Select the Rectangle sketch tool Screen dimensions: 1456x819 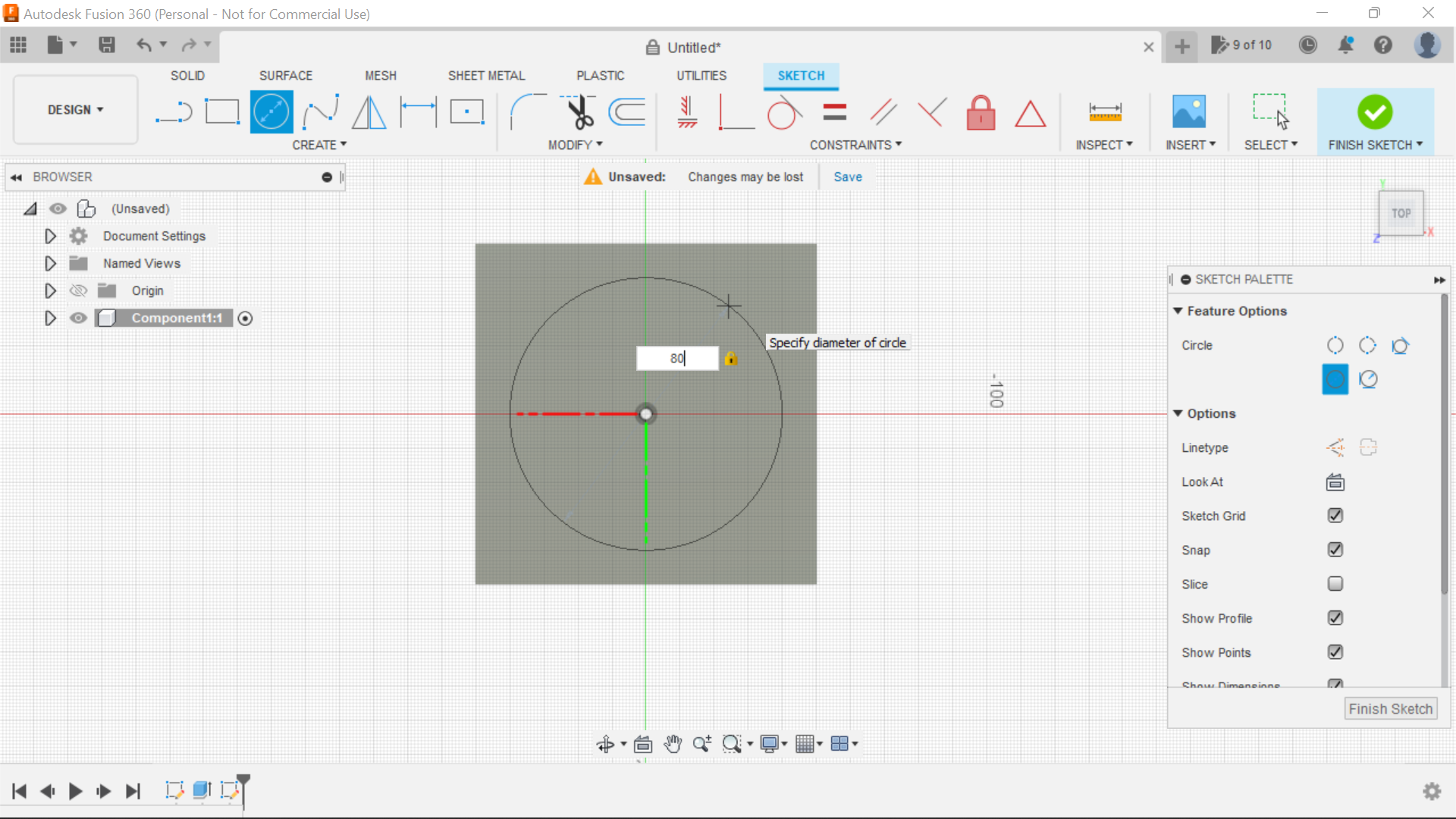click(x=222, y=112)
